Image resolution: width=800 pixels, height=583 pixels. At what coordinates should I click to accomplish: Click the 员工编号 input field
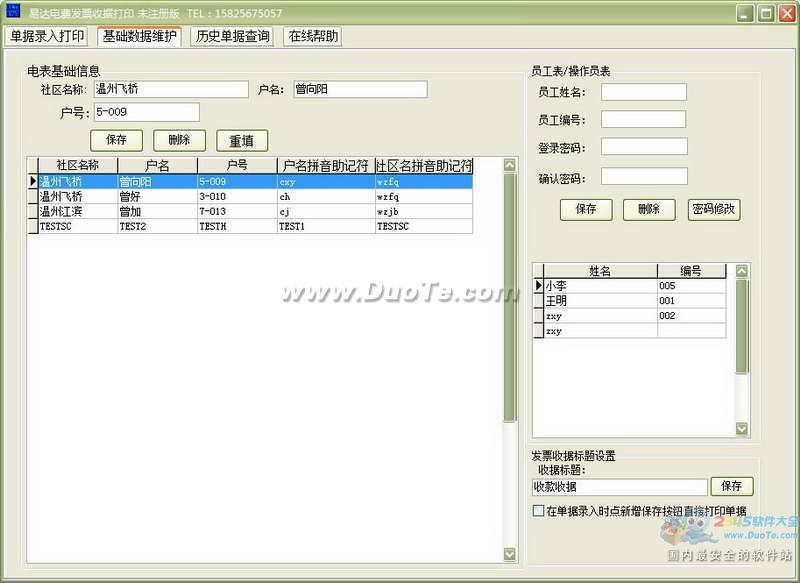pyautogui.click(x=644, y=120)
